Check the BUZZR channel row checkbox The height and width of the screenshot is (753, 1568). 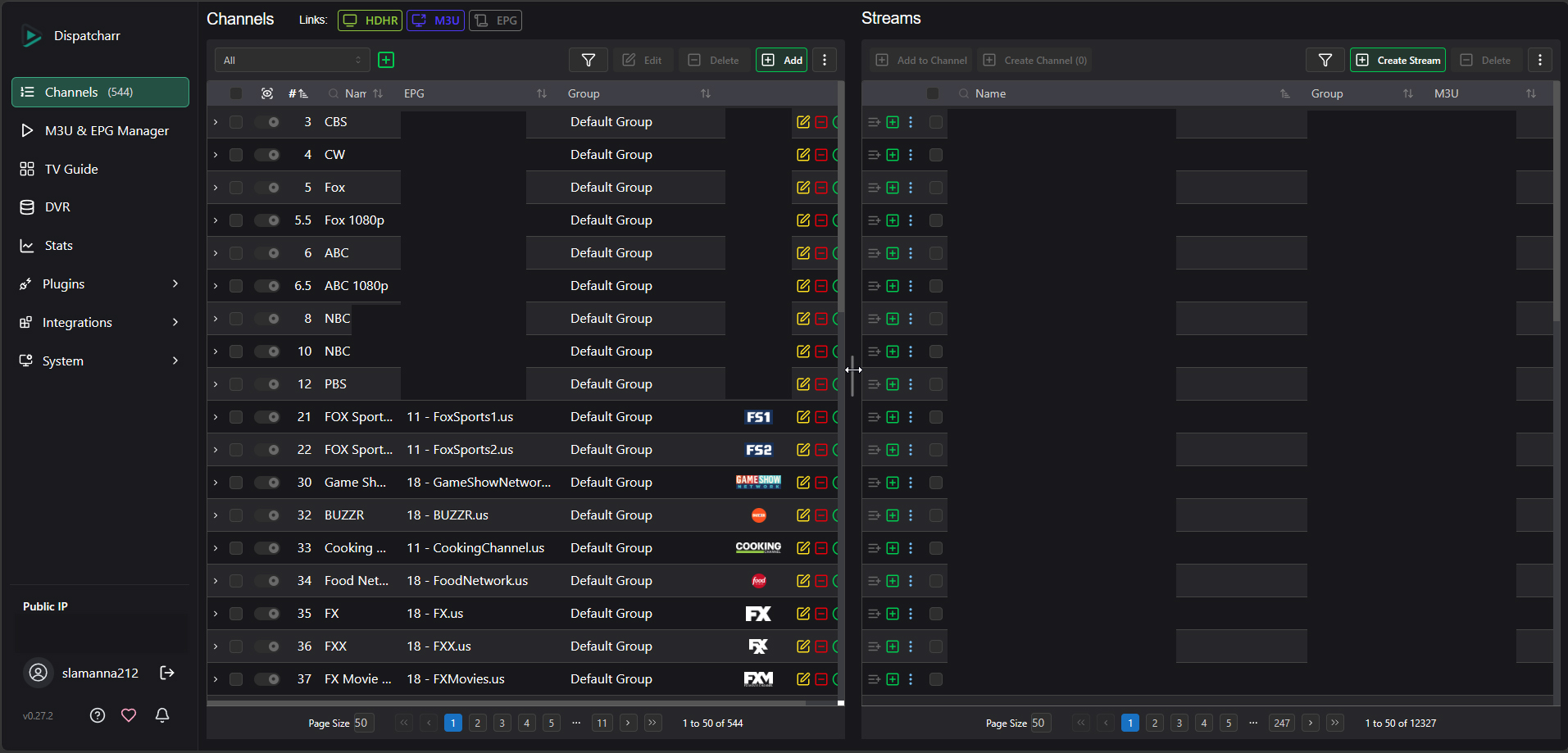236,515
